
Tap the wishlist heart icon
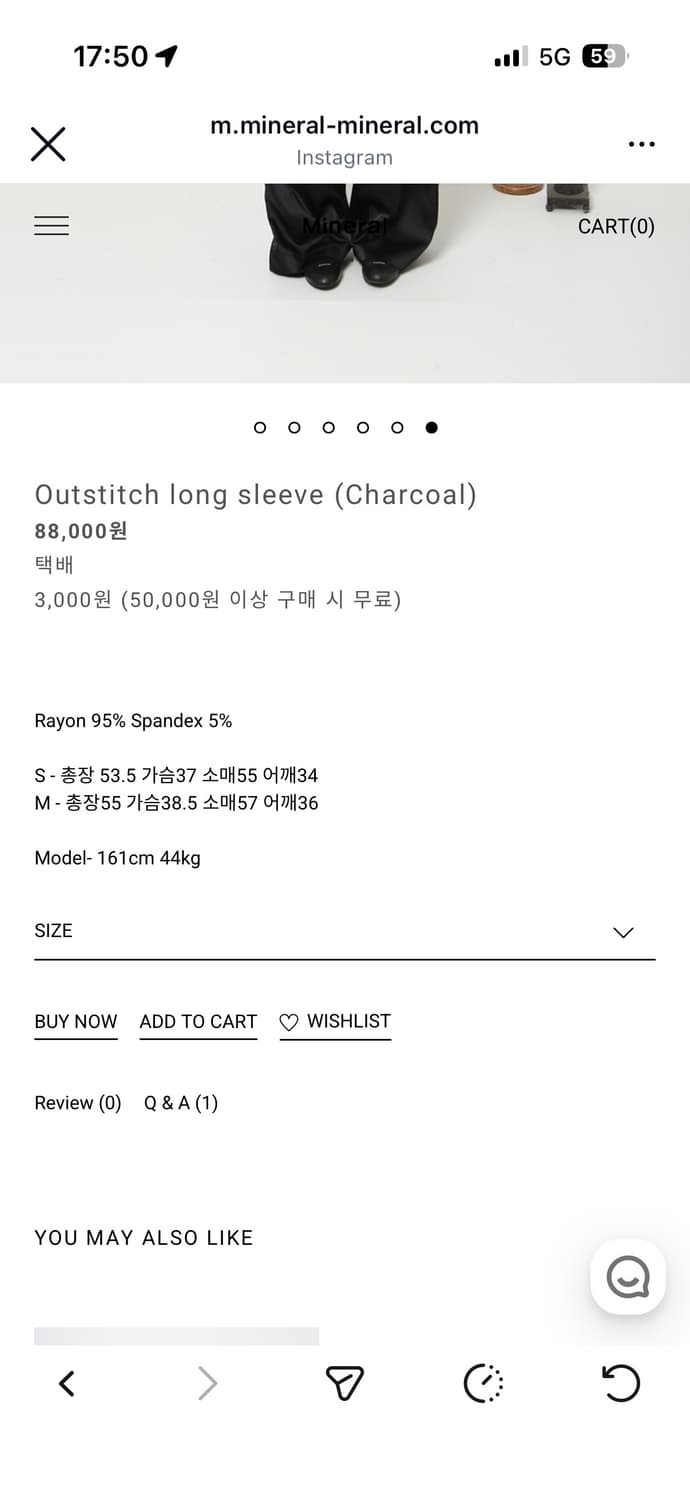pos(289,1021)
